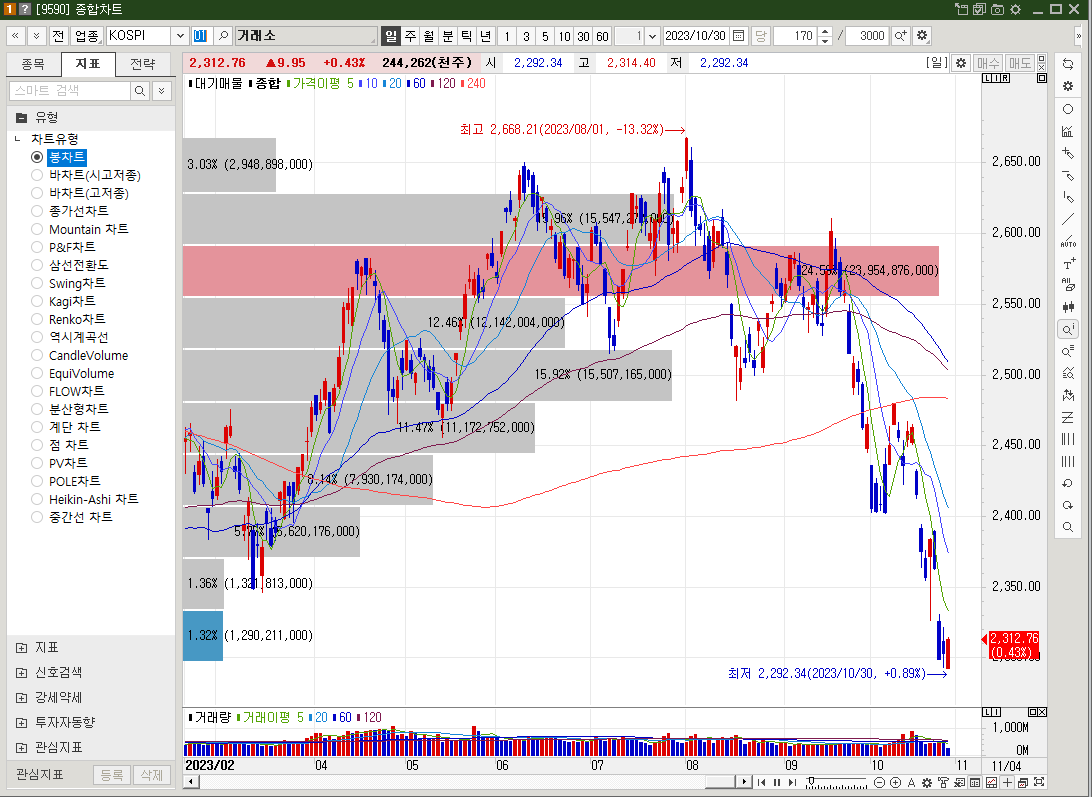Click the fullscreen frame icon at bottom right
The height and width of the screenshot is (797, 1092).
tap(1039, 783)
